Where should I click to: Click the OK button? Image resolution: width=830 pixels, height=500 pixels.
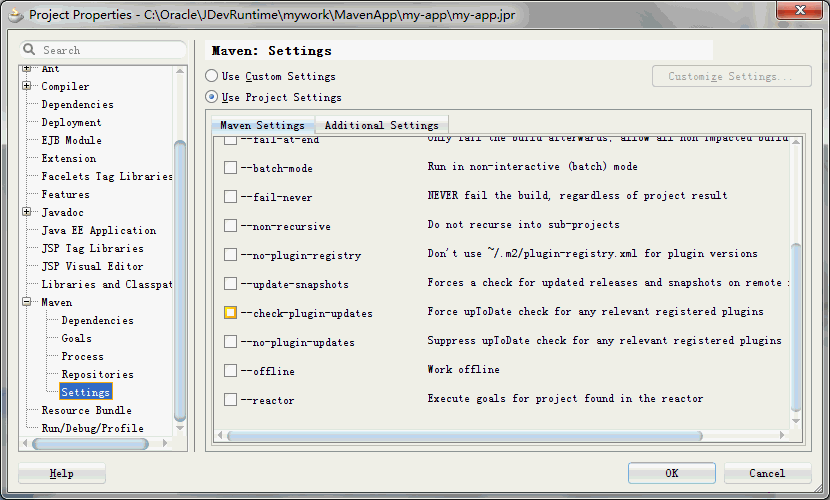672,473
